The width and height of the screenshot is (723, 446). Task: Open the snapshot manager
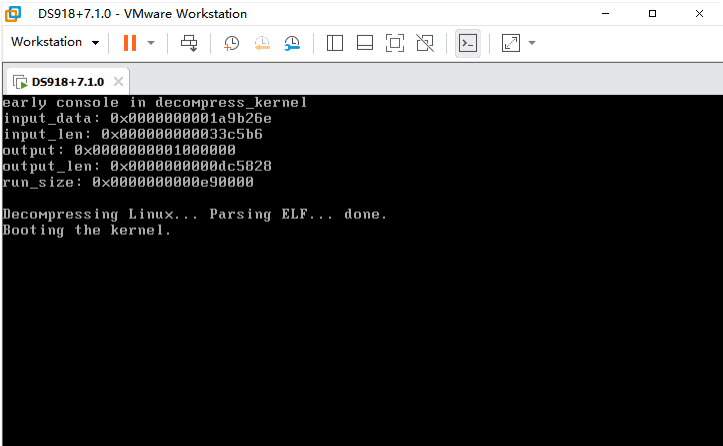[x=292, y=43]
